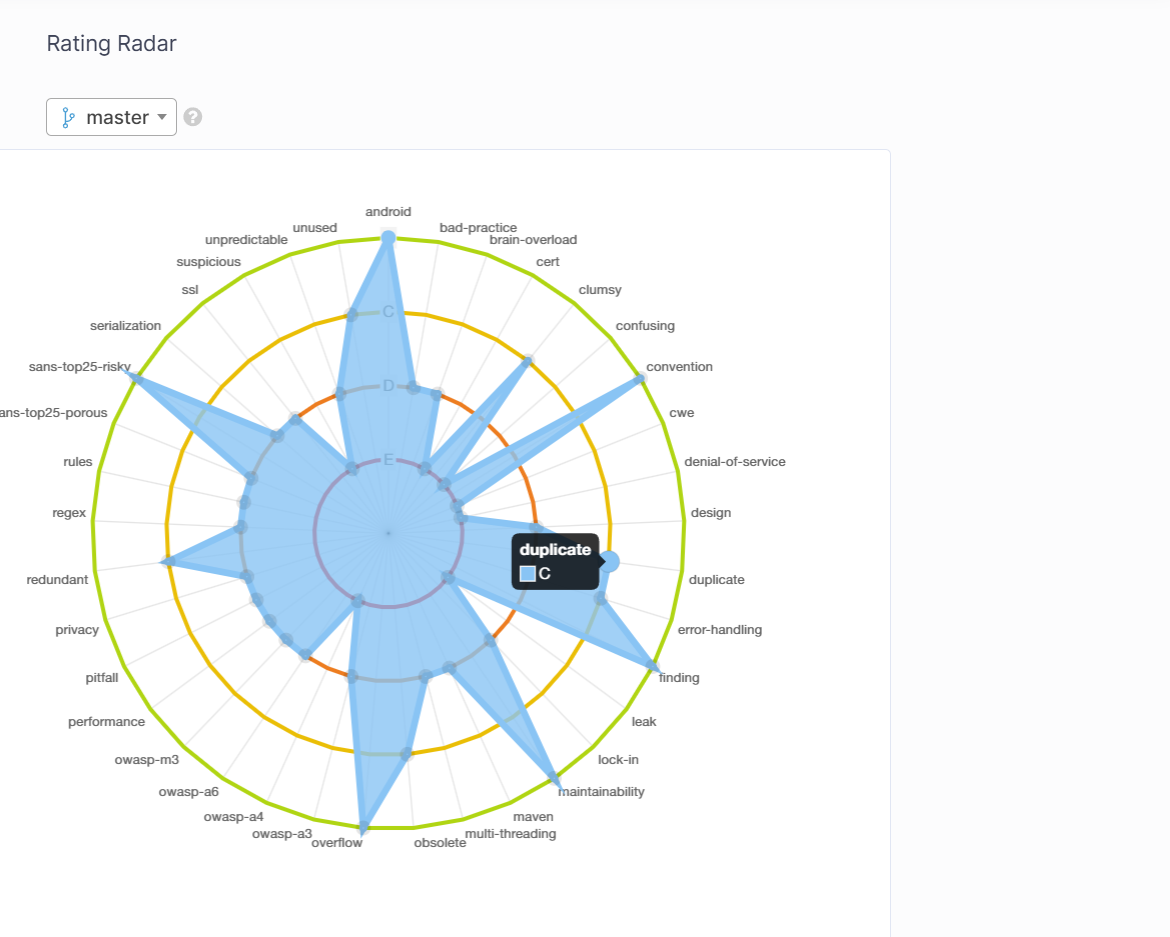Click the 'performance' axis label
The height and width of the screenshot is (937, 1170).
[x=106, y=721]
